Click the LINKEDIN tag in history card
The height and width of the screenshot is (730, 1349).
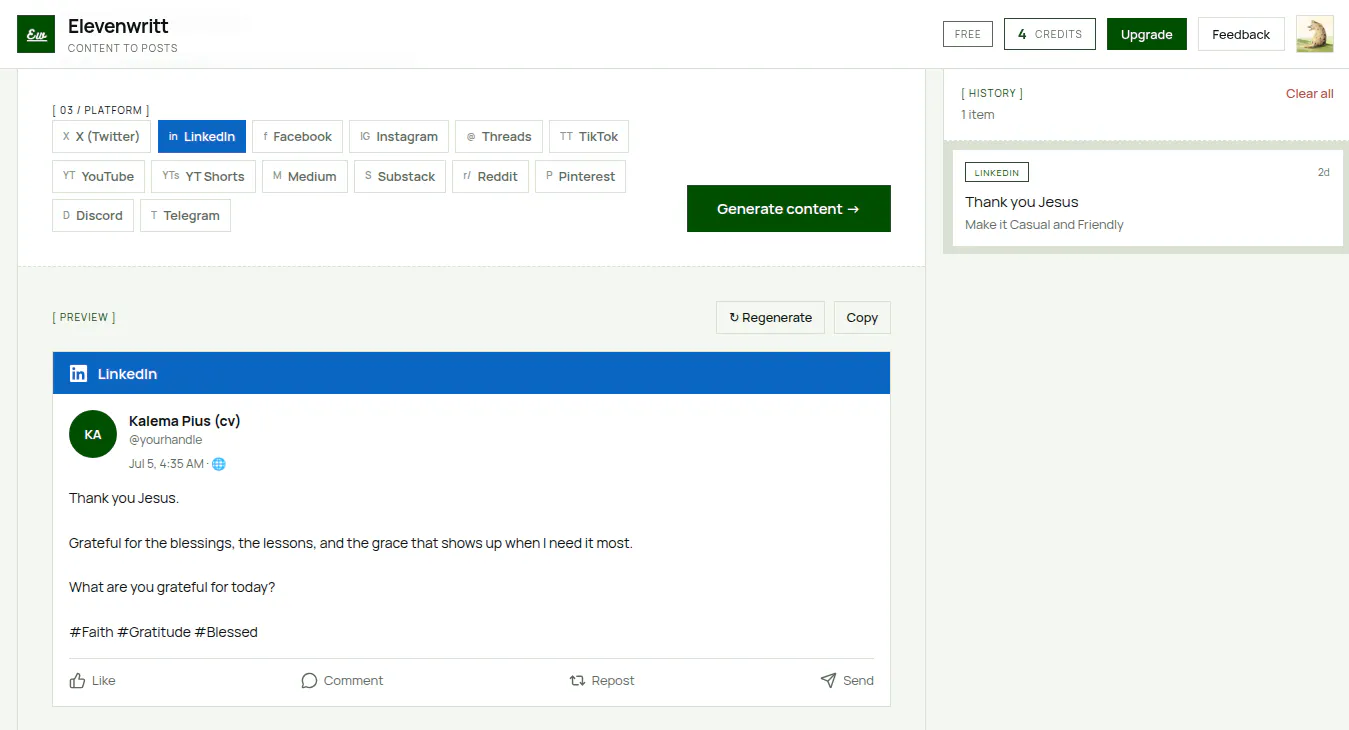tap(997, 173)
